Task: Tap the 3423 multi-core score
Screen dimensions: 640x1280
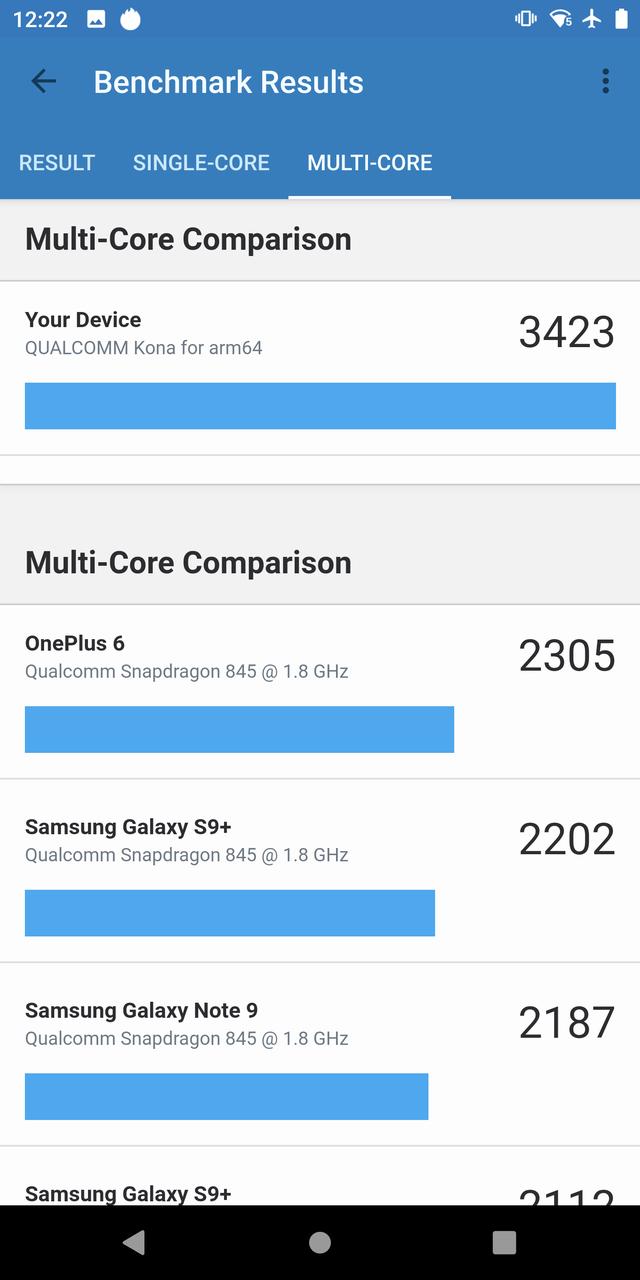Action: [566, 332]
